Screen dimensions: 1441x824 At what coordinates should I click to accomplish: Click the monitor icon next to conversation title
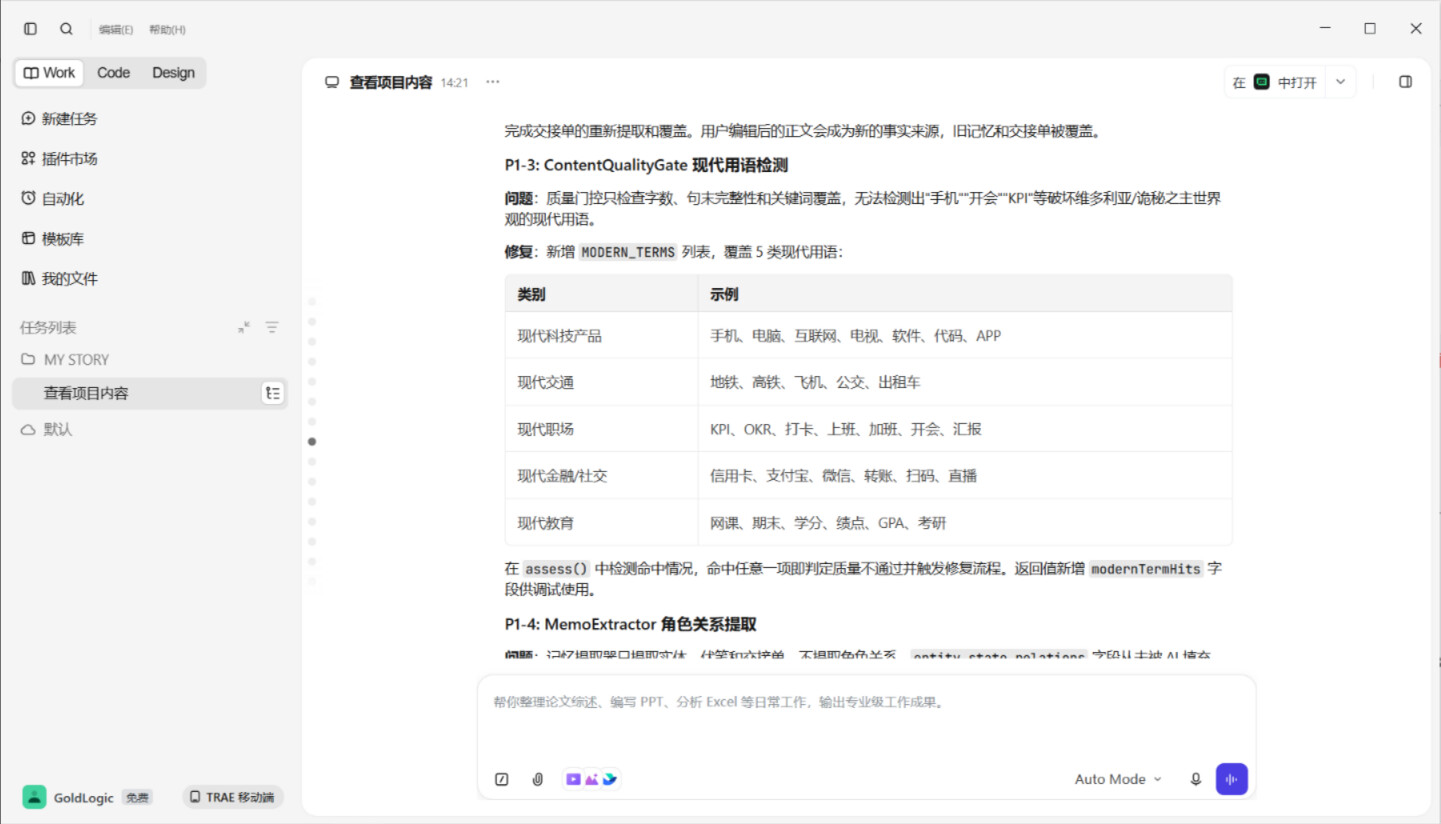pos(332,83)
